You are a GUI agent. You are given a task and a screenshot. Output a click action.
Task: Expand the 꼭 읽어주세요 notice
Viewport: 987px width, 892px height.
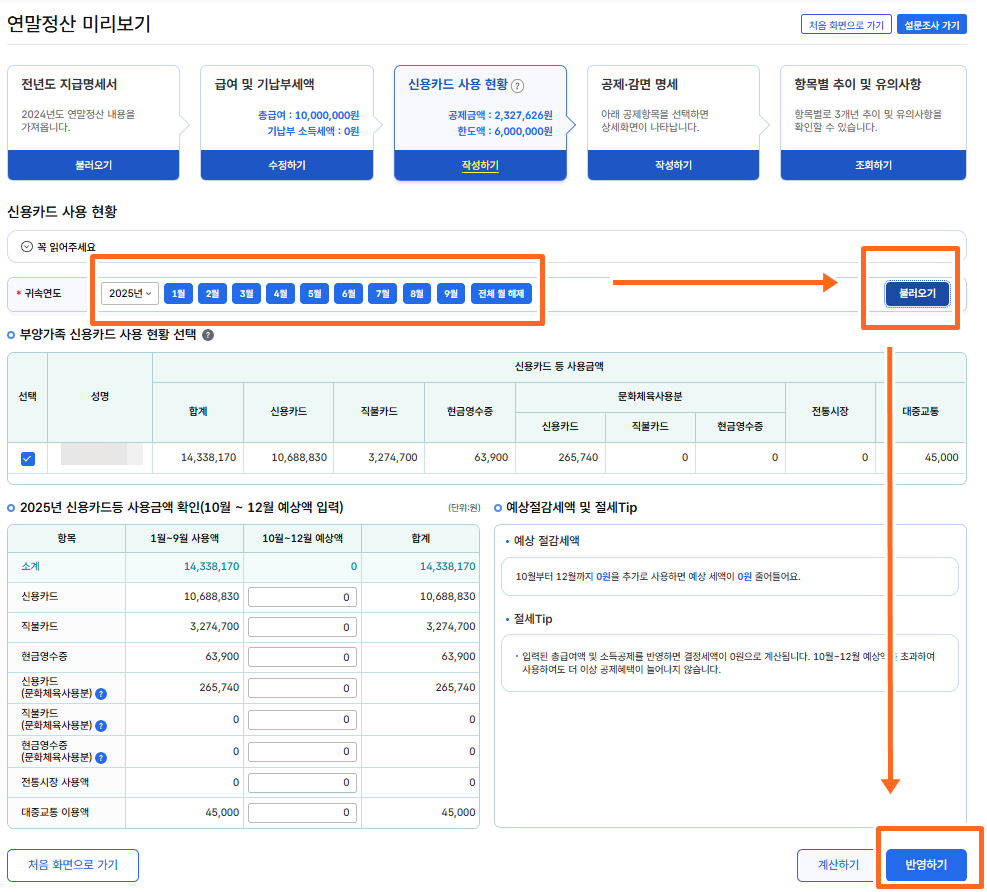26,247
